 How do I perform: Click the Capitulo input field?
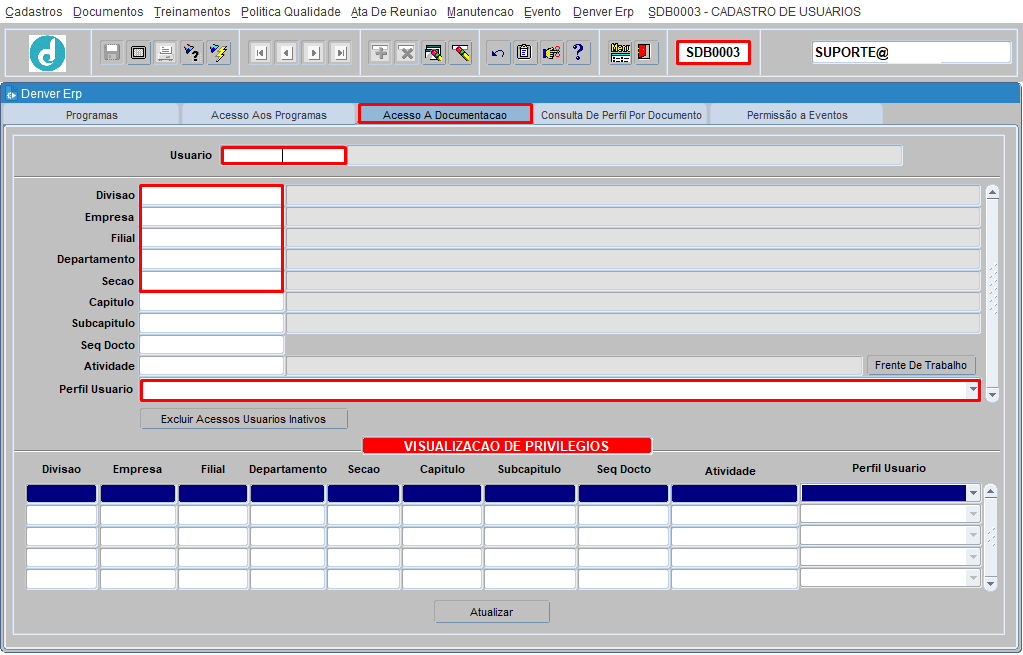pos(211,302)
